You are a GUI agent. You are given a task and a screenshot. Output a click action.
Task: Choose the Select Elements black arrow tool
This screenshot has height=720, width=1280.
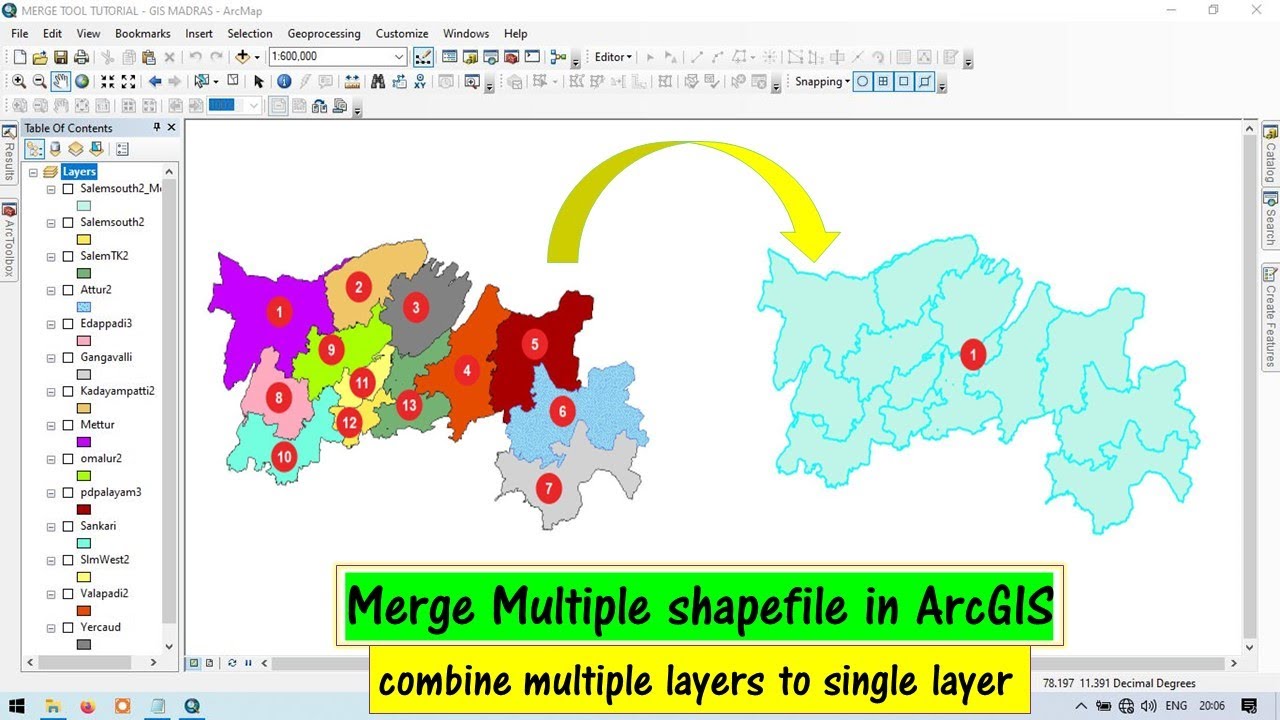[x=258, y=81]
